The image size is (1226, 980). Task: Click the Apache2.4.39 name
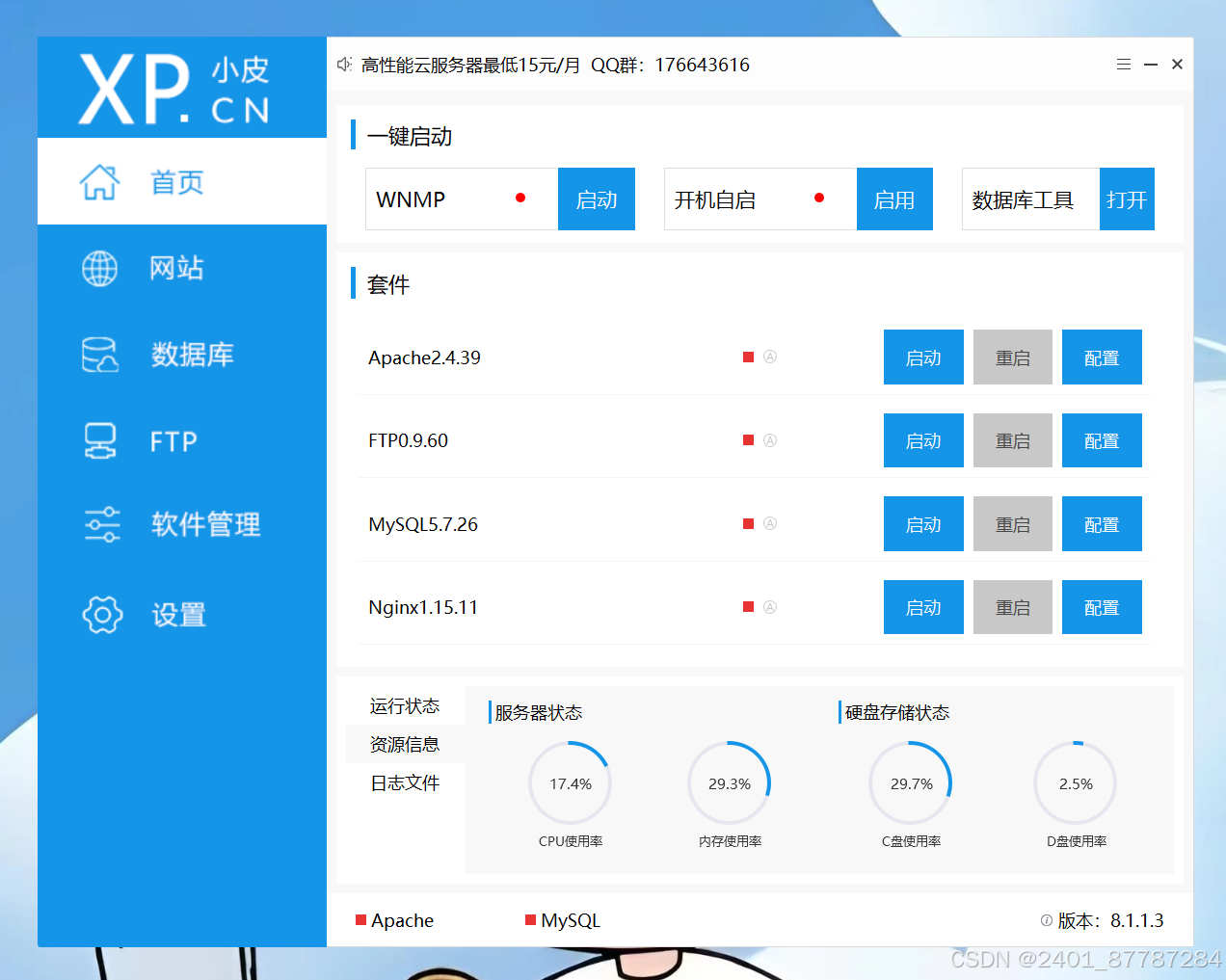click(x=424, y=358)
